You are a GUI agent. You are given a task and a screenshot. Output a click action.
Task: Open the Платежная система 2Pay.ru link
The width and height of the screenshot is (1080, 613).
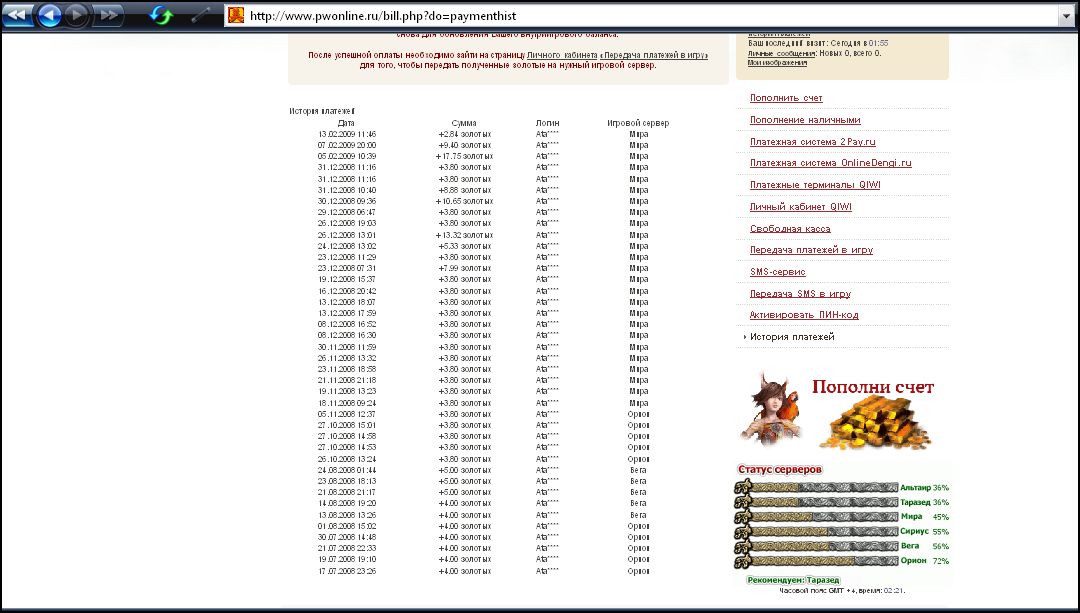click(812, 142)
